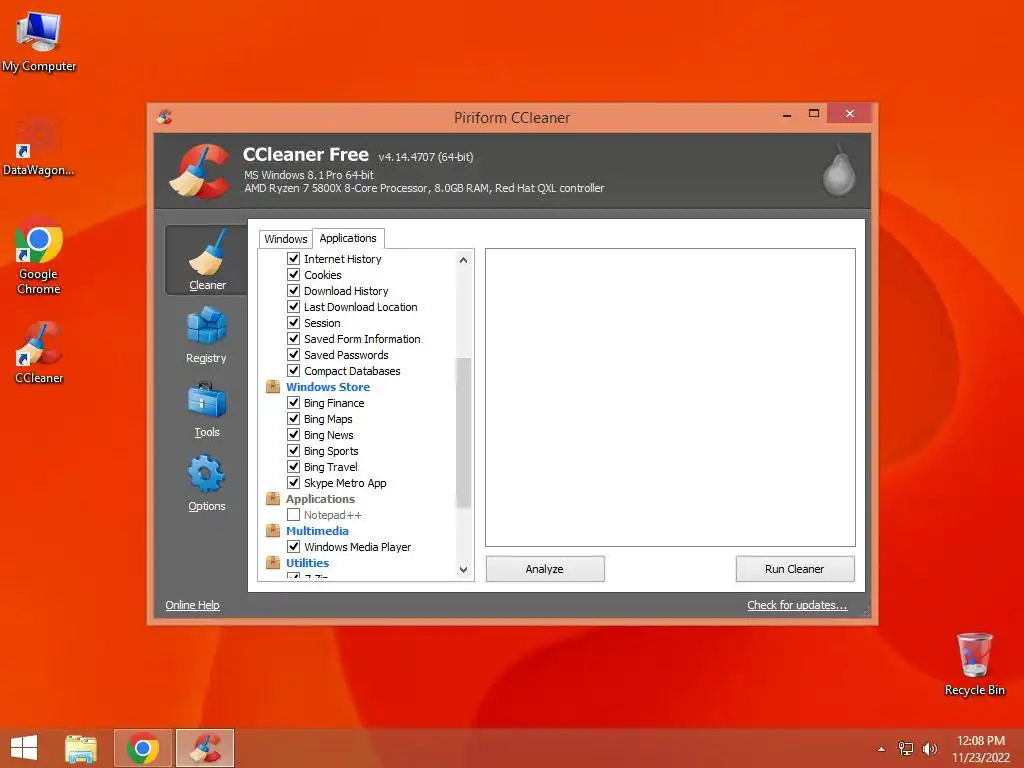The image size is (1024, 768).
Task: Toggle Bing Travel checkbox
Action: coord(294,467)
